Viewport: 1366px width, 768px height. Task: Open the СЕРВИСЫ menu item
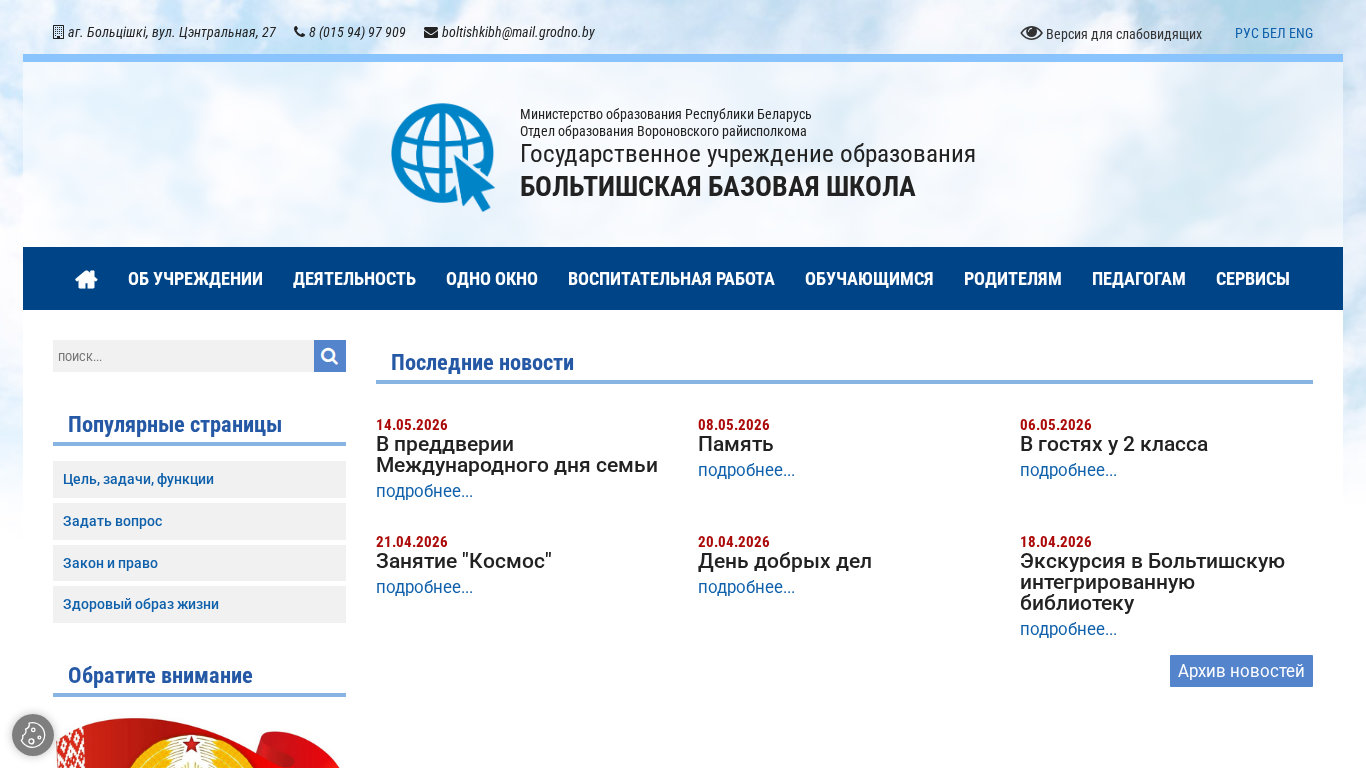point(1253,279)
